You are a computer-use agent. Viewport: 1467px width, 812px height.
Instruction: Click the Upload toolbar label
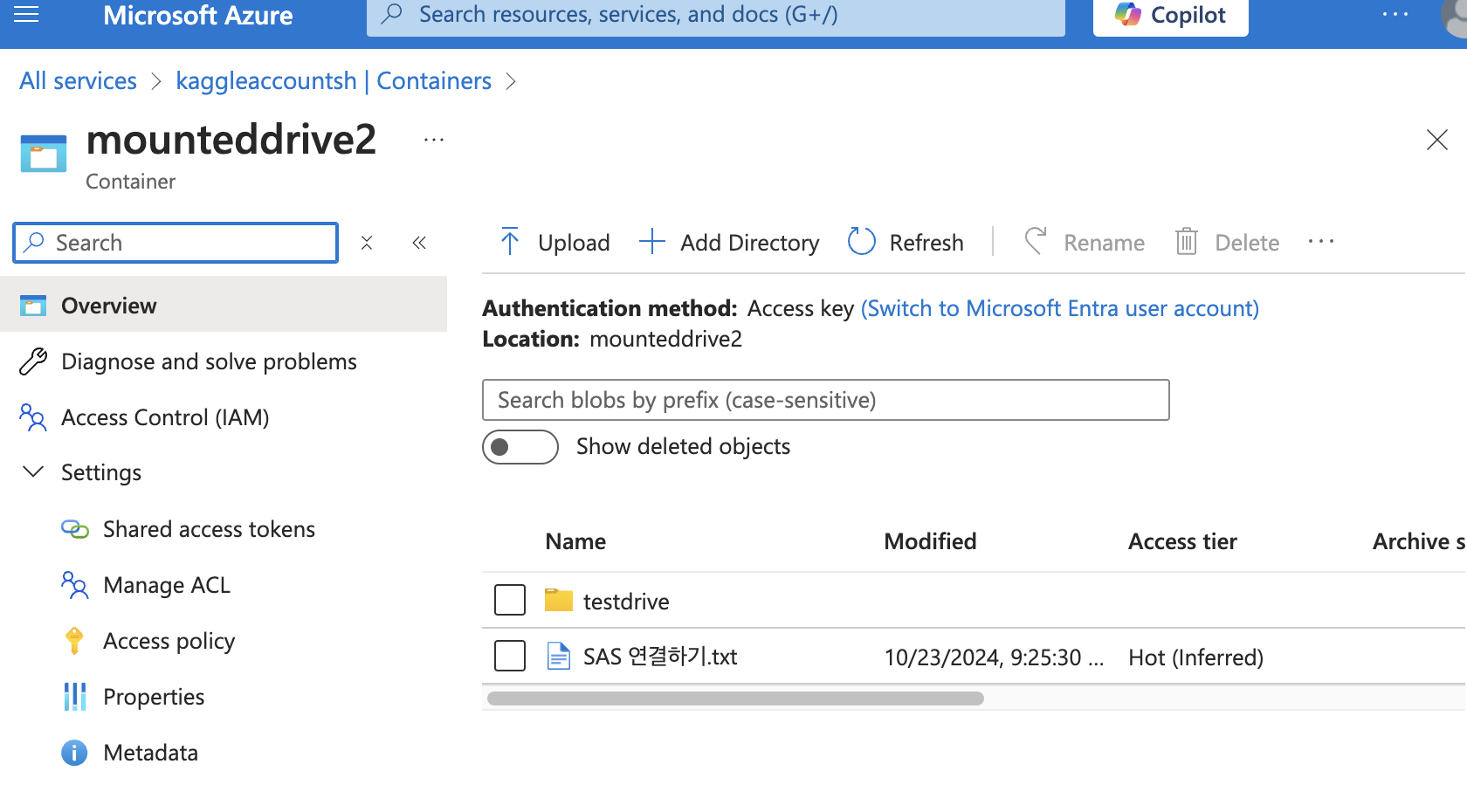point(574,243)
